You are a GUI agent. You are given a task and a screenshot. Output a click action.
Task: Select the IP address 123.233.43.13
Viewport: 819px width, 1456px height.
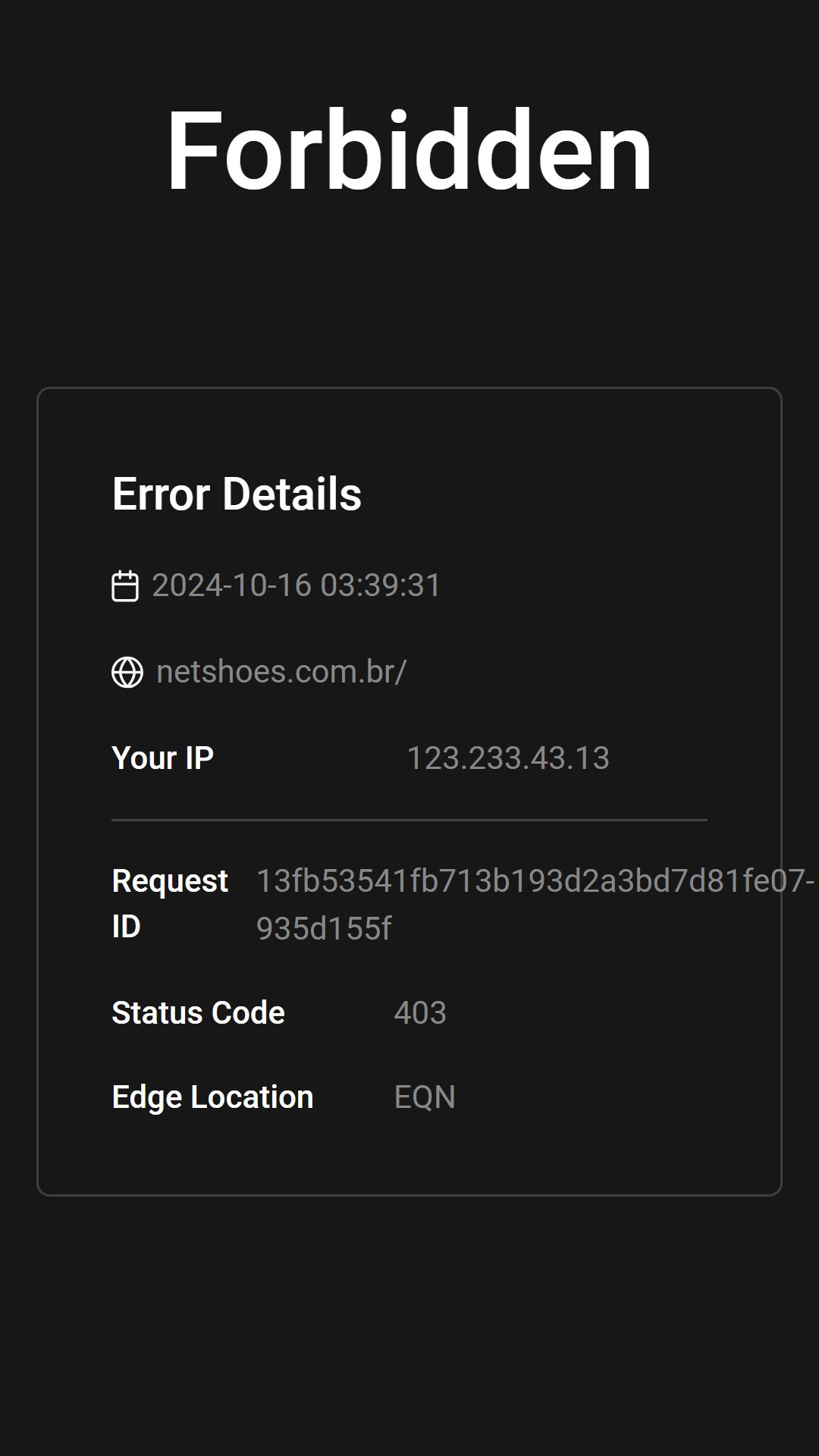coord(508,758)
